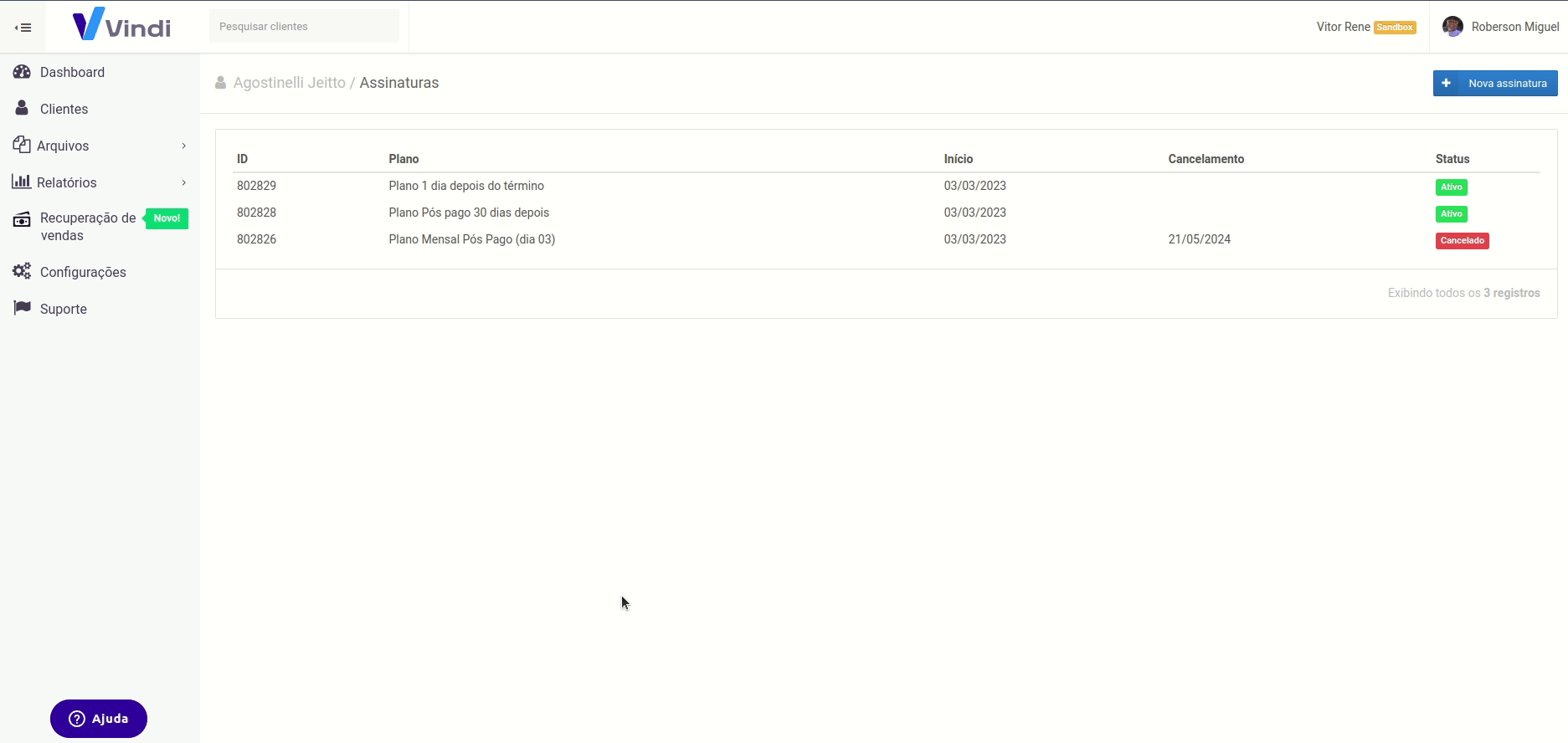
Task: Click the start date of subscription 802826
Action: (975, 239)
